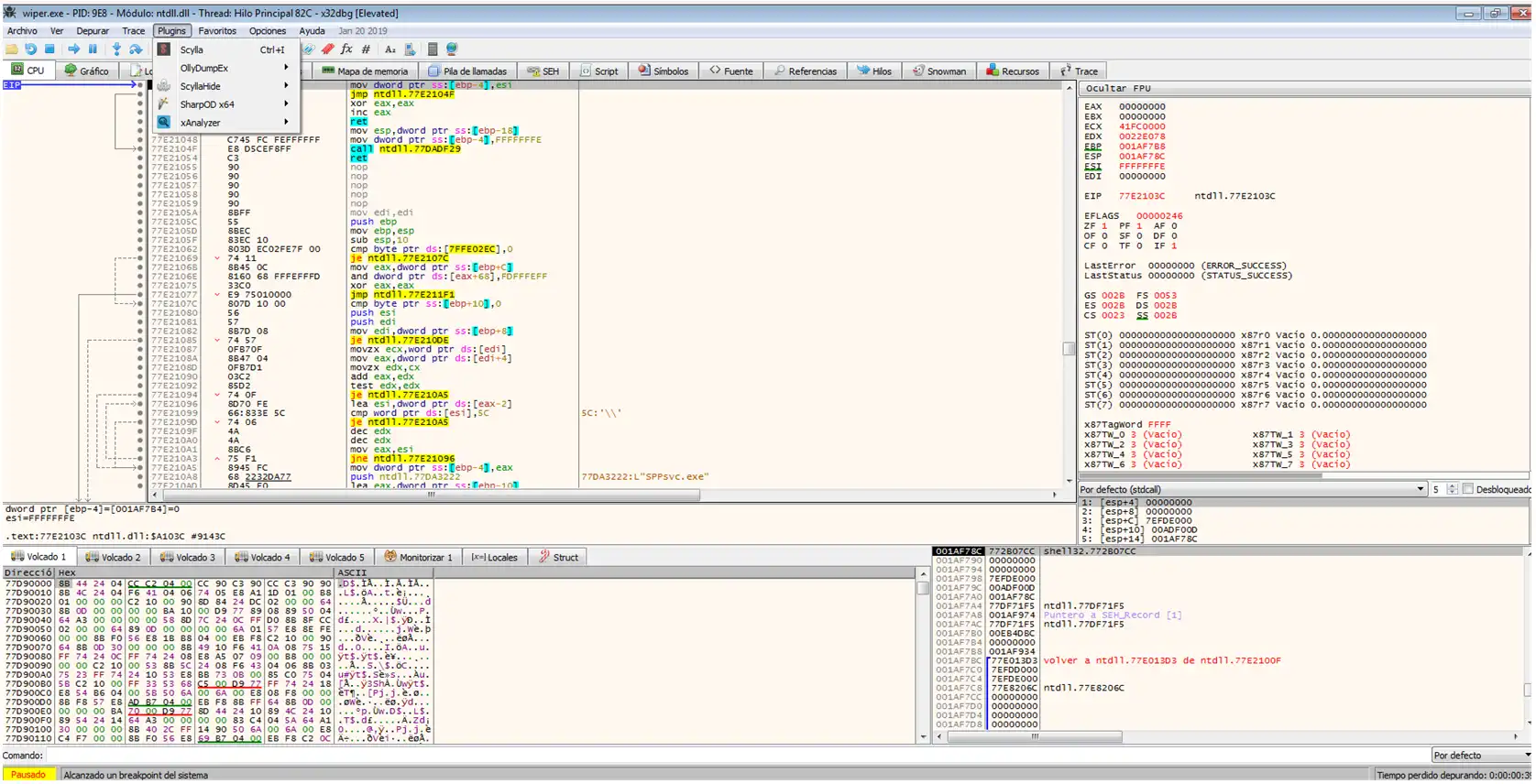Open the Por defecto command dropdown
The image size is (1536, 784).
(x=1481, y=756)
